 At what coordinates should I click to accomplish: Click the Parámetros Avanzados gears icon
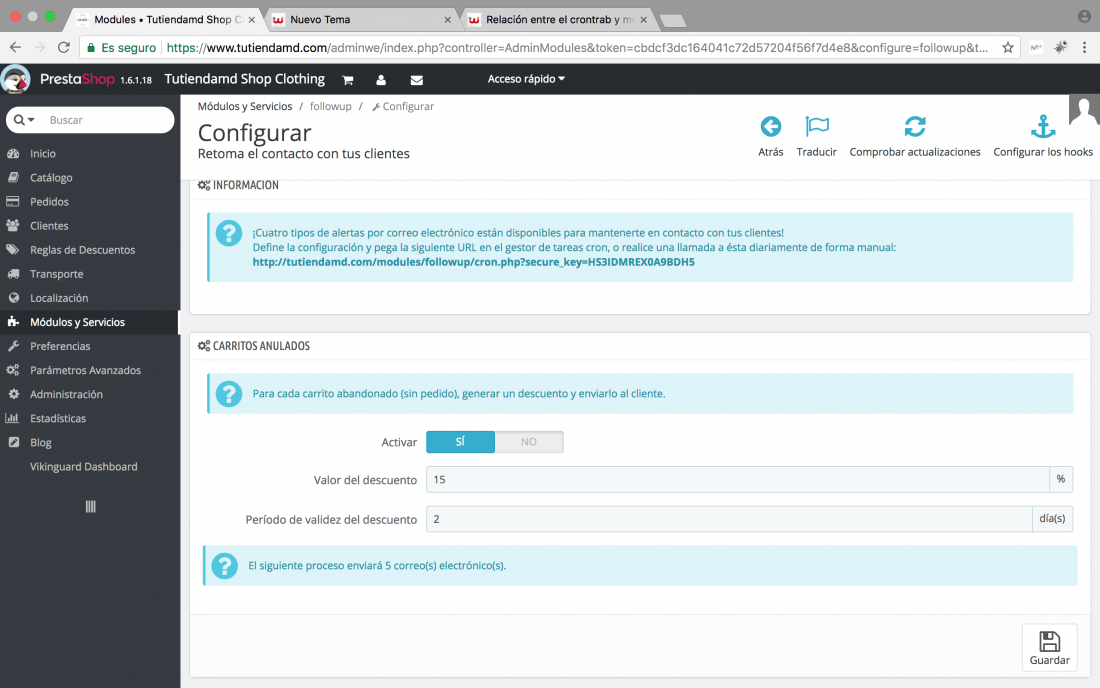tap(13, 370)
